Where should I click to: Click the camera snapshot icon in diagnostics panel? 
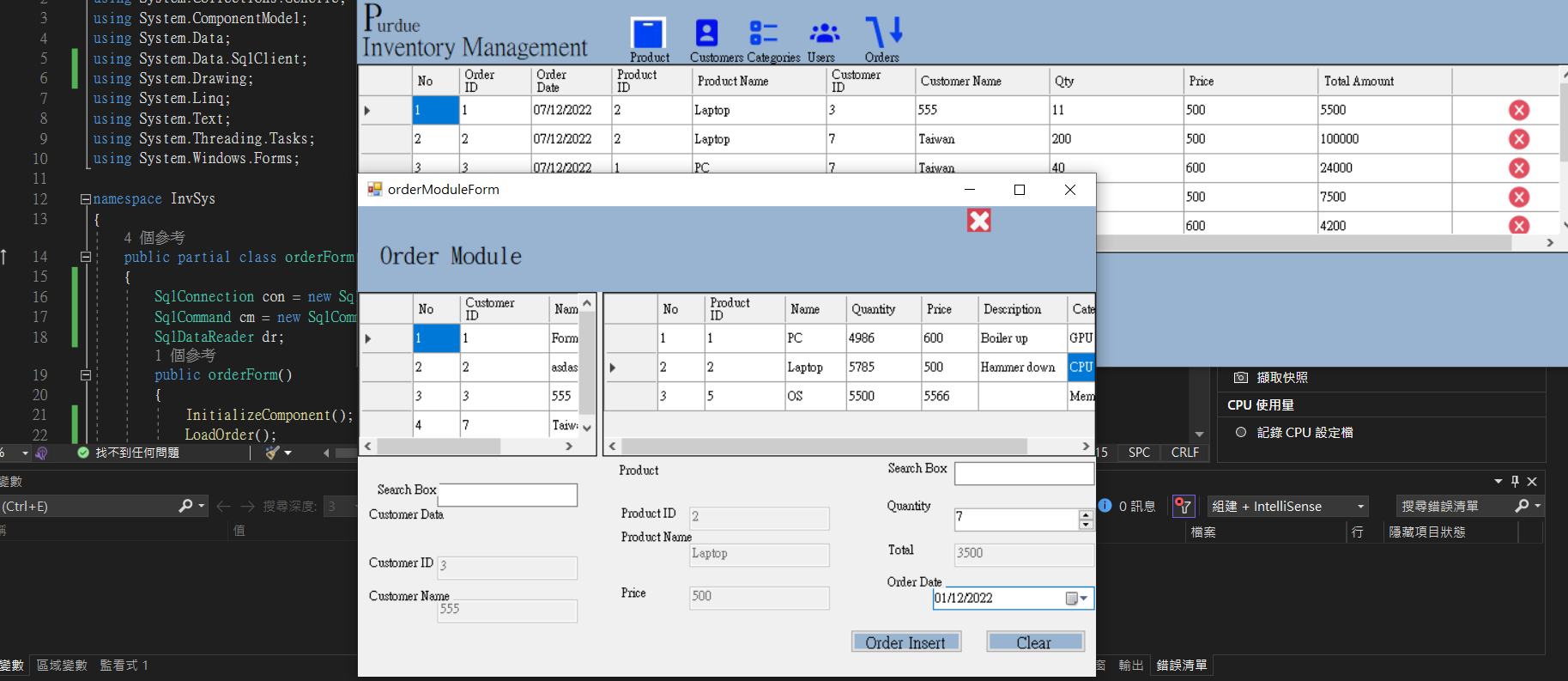[1240, 378]
